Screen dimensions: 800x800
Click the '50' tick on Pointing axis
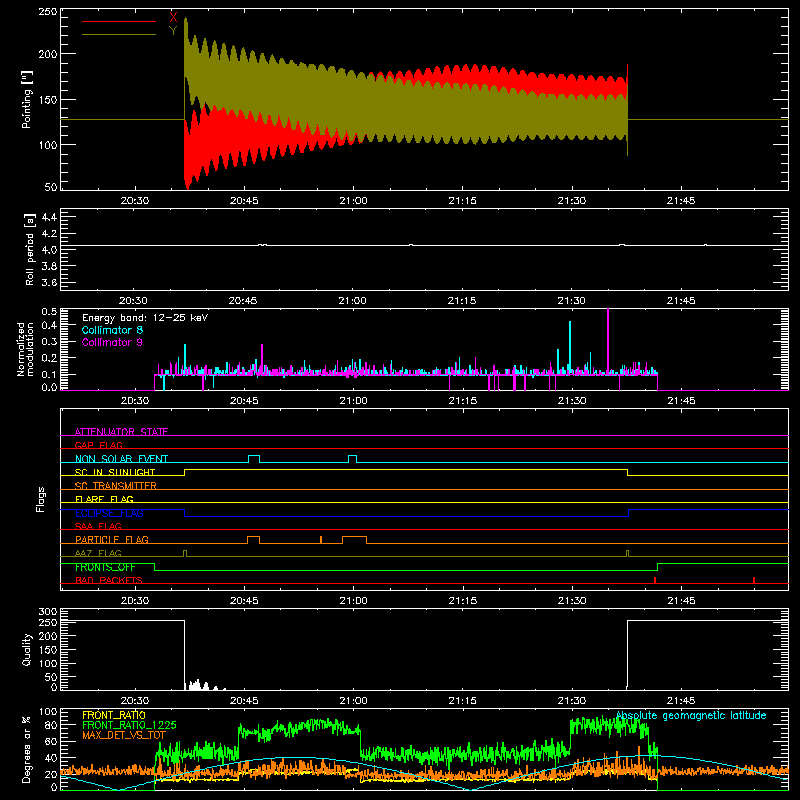[51, 187]
